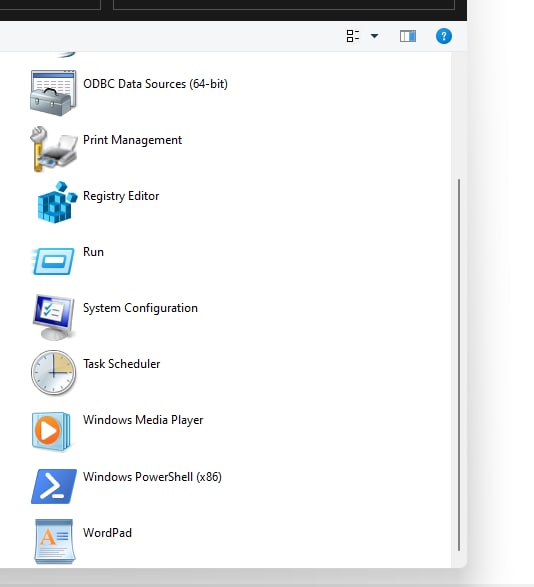Select the "System Configuration" label
This screenshot has height=587, width=534.
(140, 308)
